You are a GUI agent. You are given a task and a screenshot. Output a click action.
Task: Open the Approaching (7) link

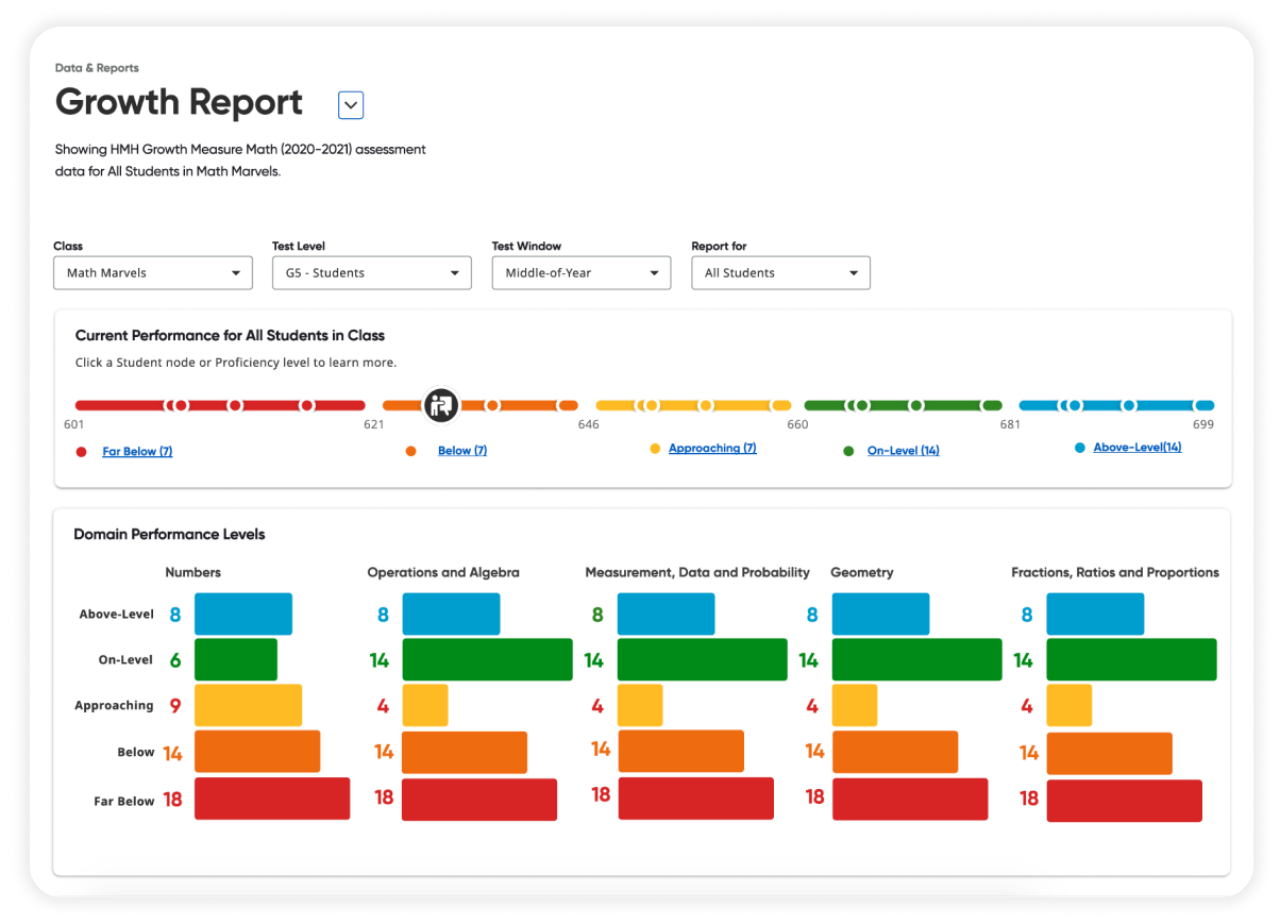point(712,447)
